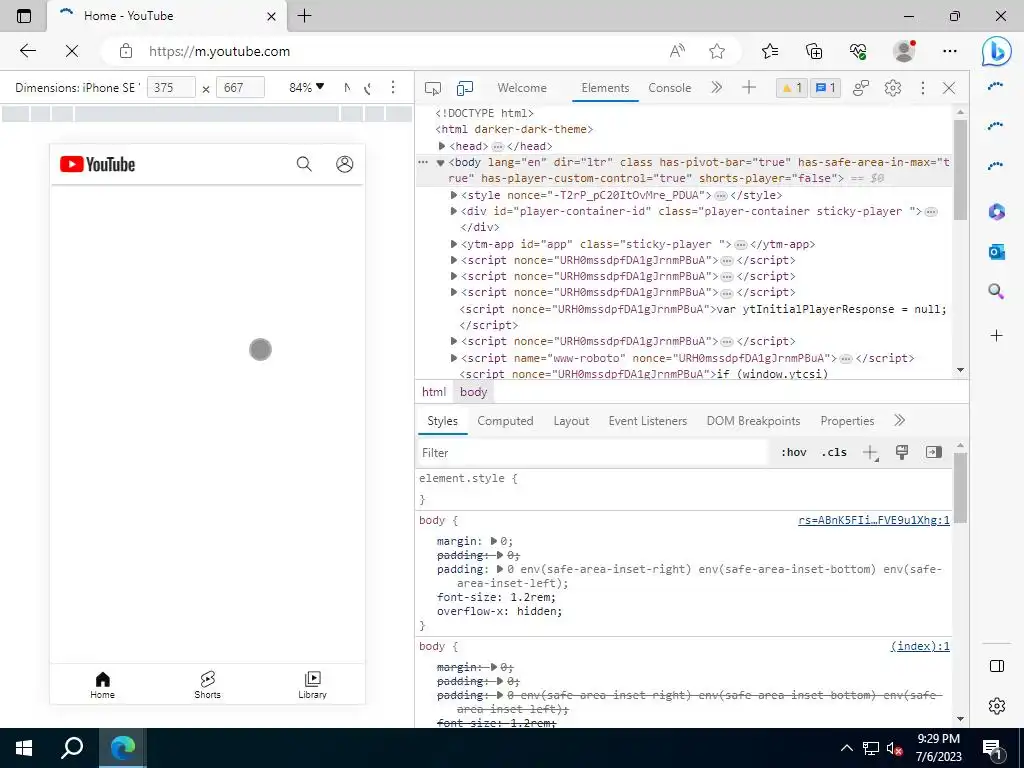Screen dimensions: 1024x768
Task: Open notification center on taskbar
Action: coord(993,748)
